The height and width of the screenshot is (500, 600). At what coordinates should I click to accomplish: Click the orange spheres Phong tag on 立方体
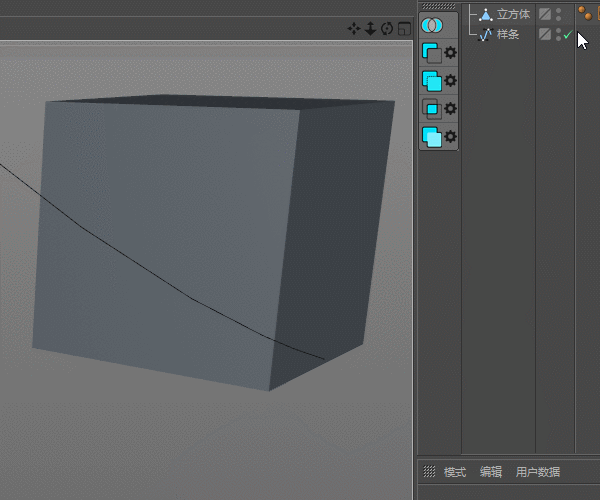(x=585, y=14)
